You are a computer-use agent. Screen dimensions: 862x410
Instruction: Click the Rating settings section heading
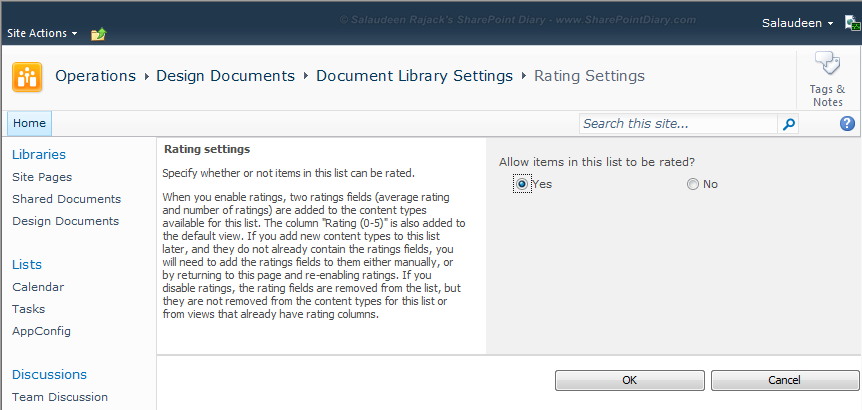(x=207, y=149)
